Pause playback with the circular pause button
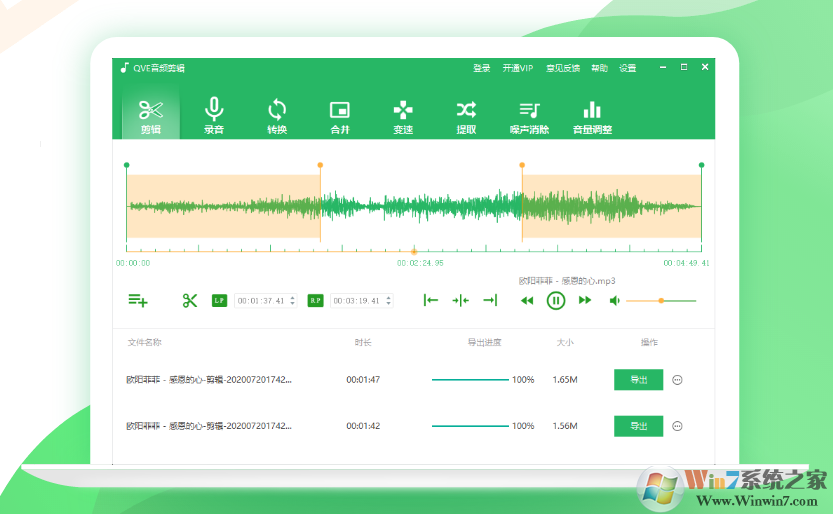Viewport: 834px width, 515px height. (556, 300)
